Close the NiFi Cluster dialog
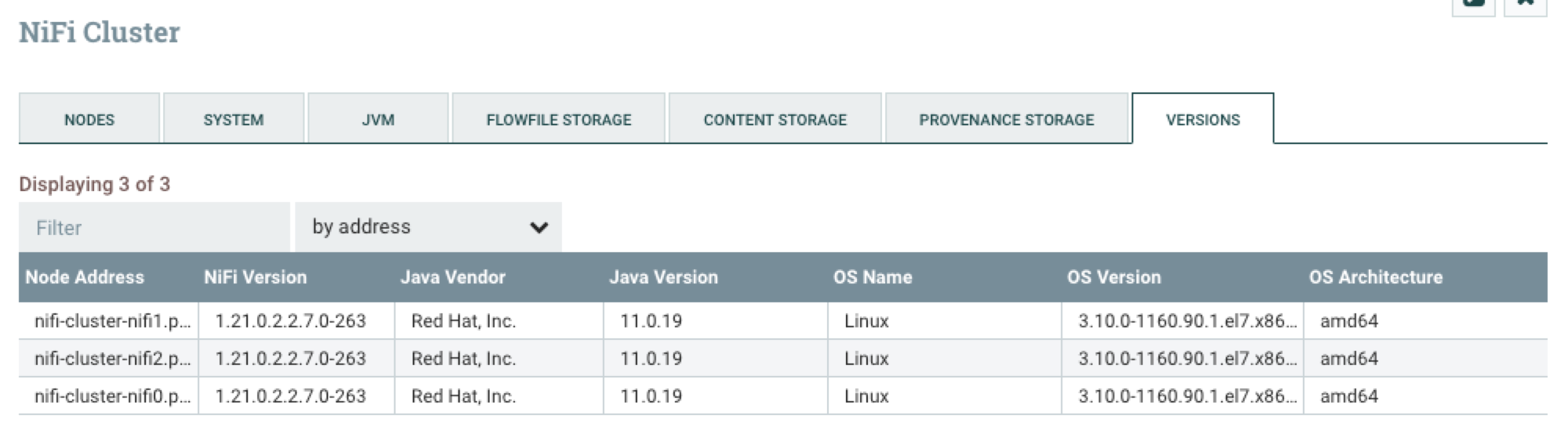 coord(1525,5)
